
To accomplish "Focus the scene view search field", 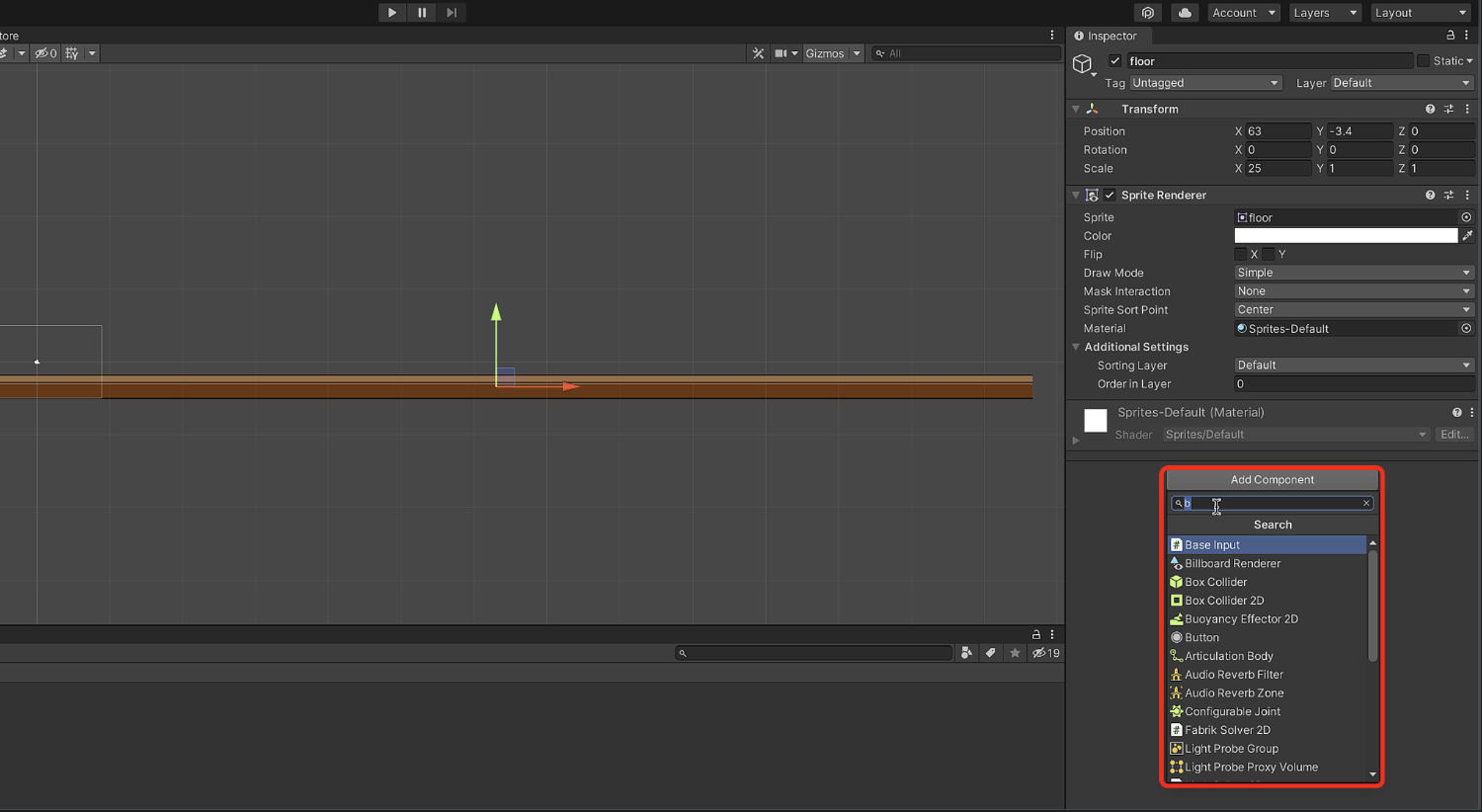I will point(965,53).
